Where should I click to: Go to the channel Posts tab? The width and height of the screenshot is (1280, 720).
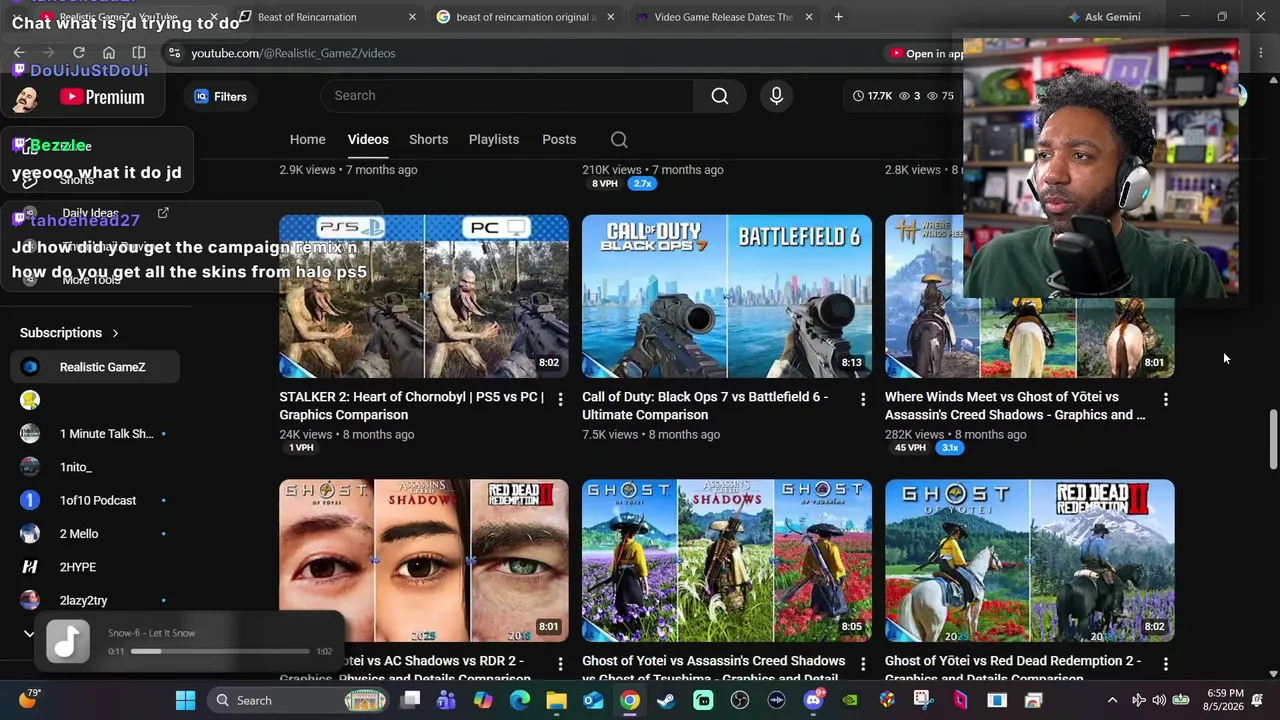(x=559, y=140)
